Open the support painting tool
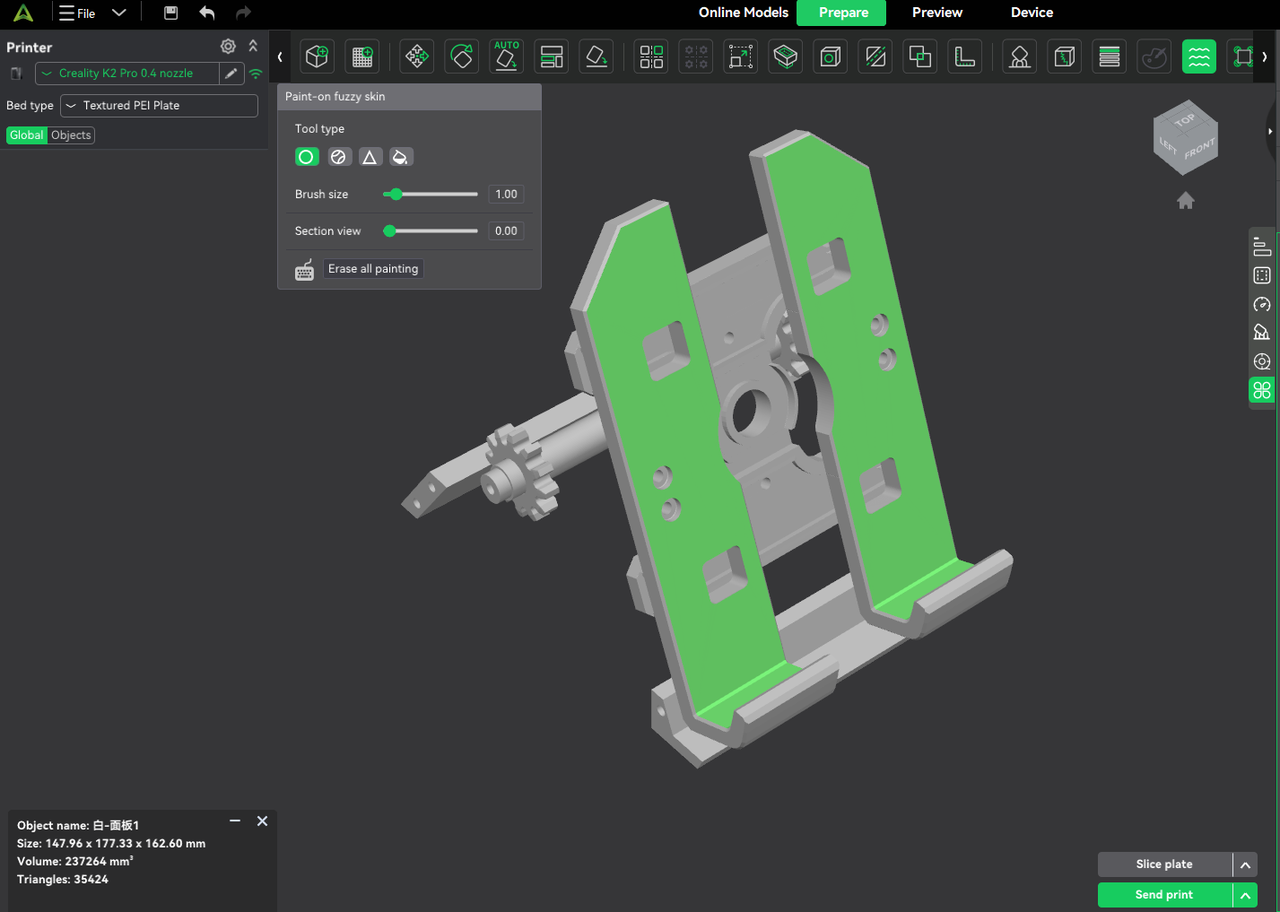 [x=1019, y=57]
